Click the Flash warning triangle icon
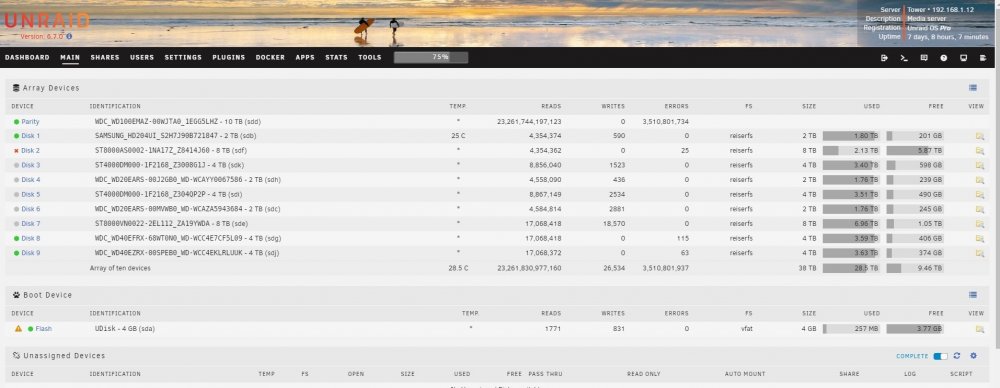The image size is (1000, 388). (x=18, y=329)
